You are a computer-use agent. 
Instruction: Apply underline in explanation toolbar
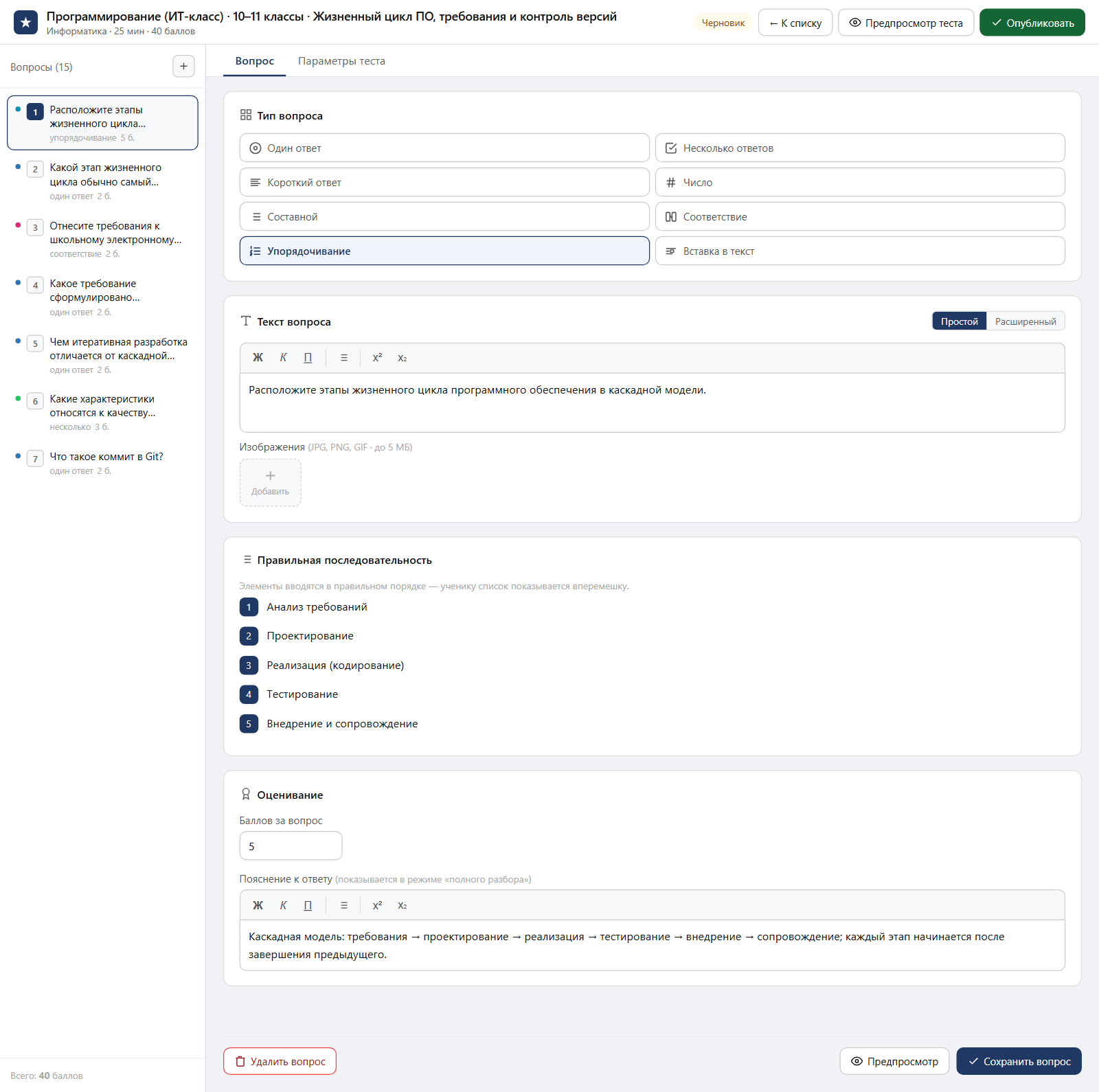pos(308,905)
